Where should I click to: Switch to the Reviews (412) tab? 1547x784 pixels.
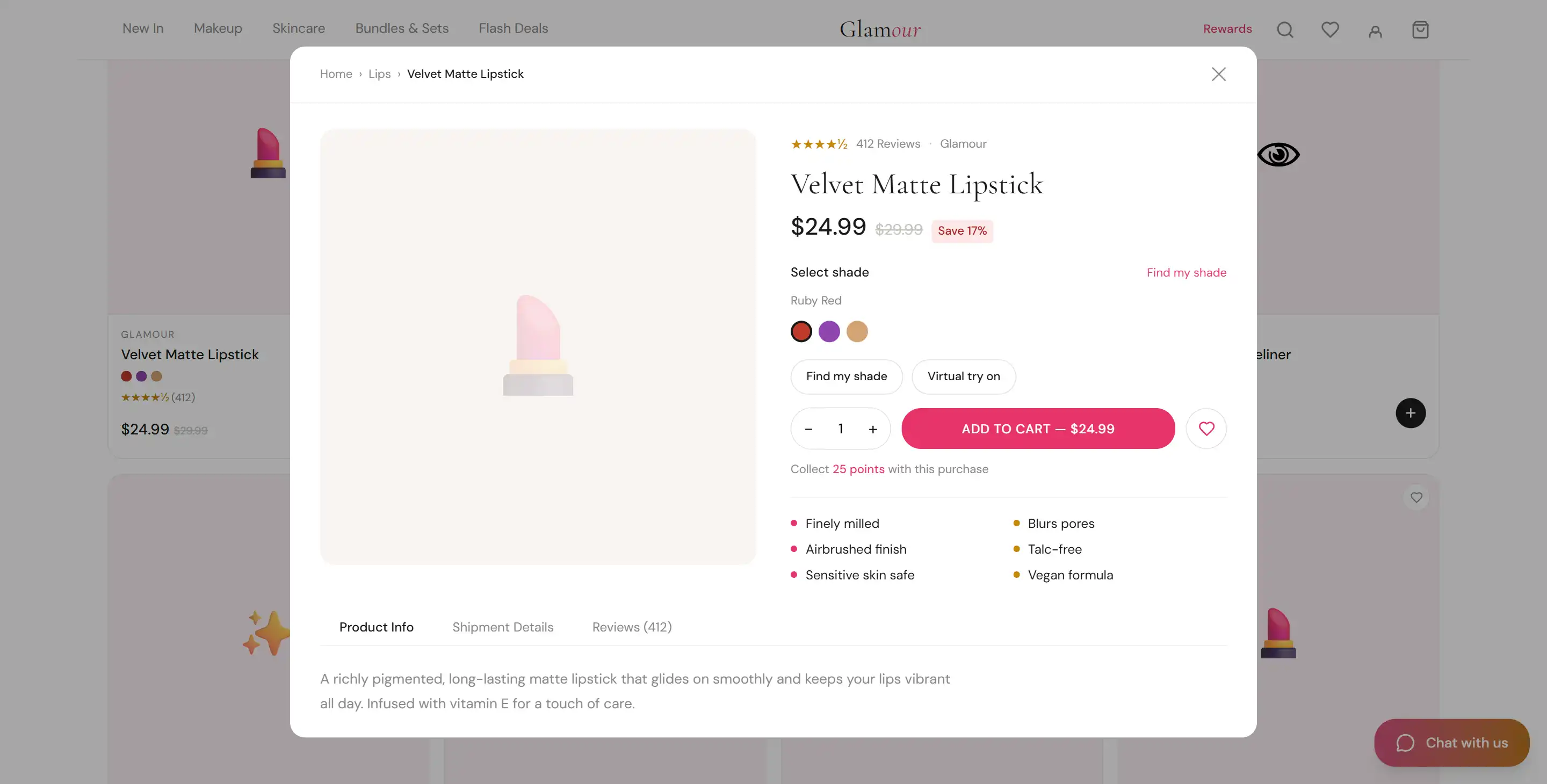(632, 627)
